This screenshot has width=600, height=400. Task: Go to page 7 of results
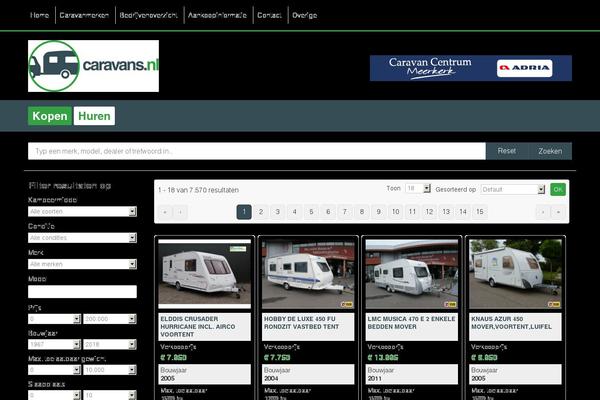345,212
